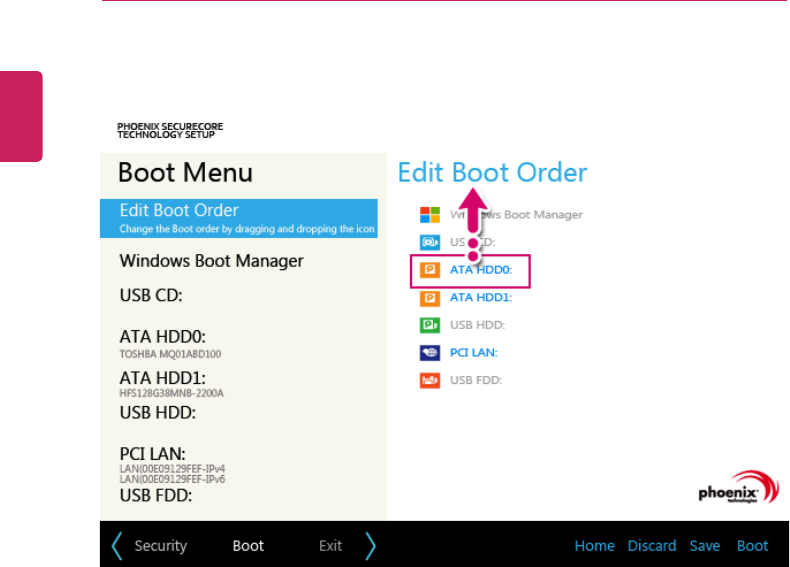Select USB CD: in left list

[x=151, y=295]
